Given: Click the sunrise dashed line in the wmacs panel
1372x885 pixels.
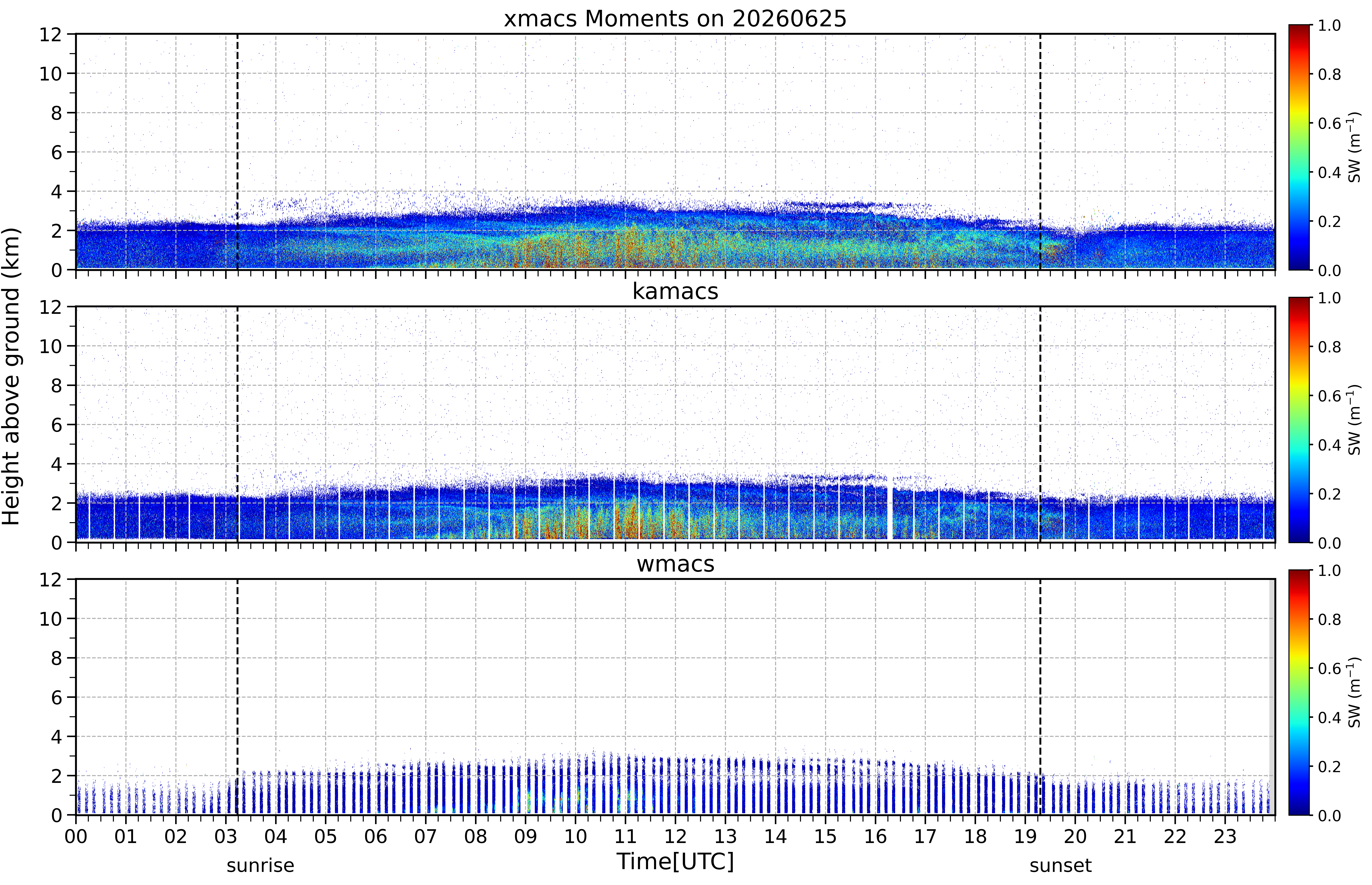Looking at the screenshot, I should [x=237, y=697].
